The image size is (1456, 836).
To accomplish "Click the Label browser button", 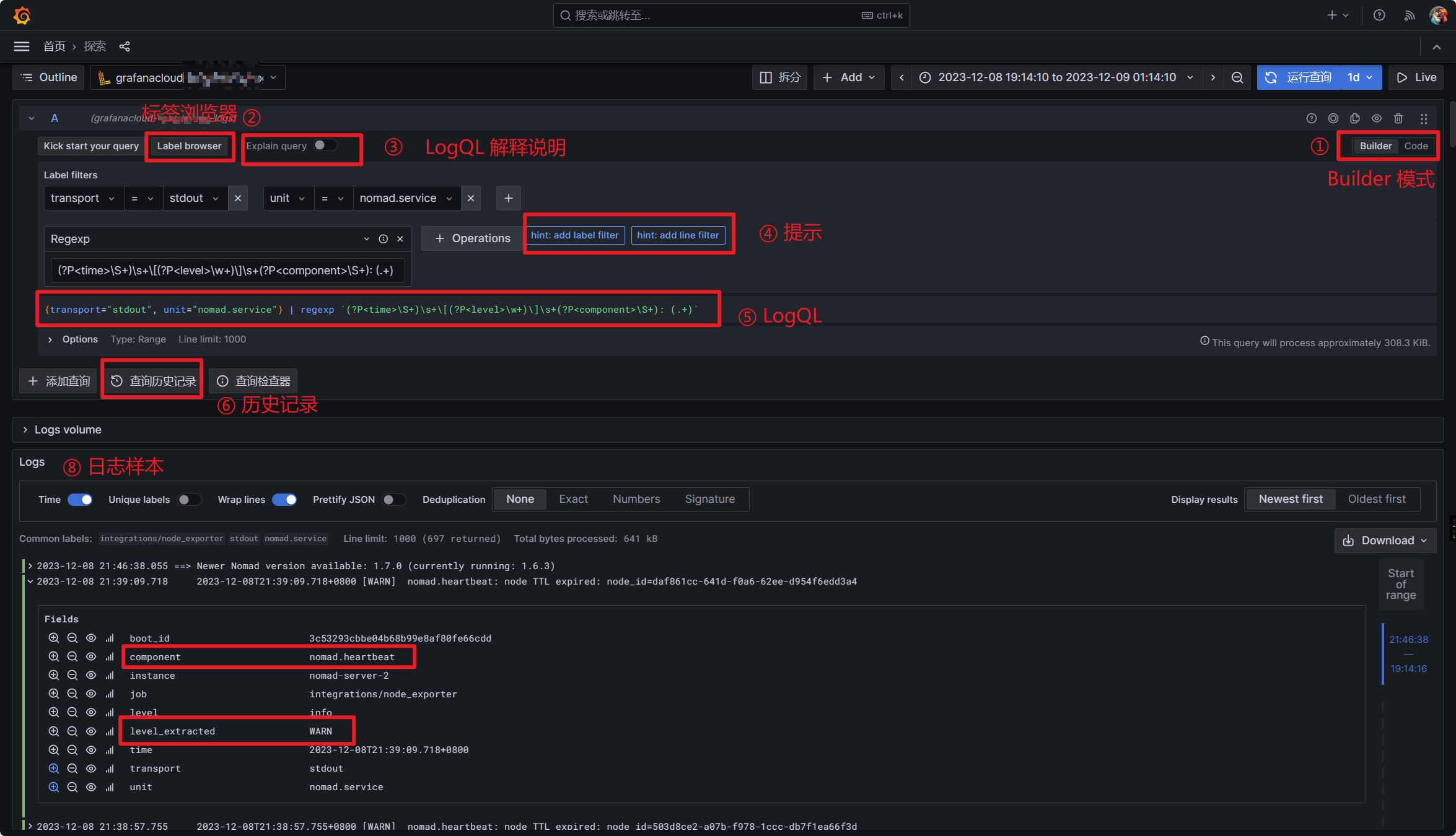I will click(189, 146).
